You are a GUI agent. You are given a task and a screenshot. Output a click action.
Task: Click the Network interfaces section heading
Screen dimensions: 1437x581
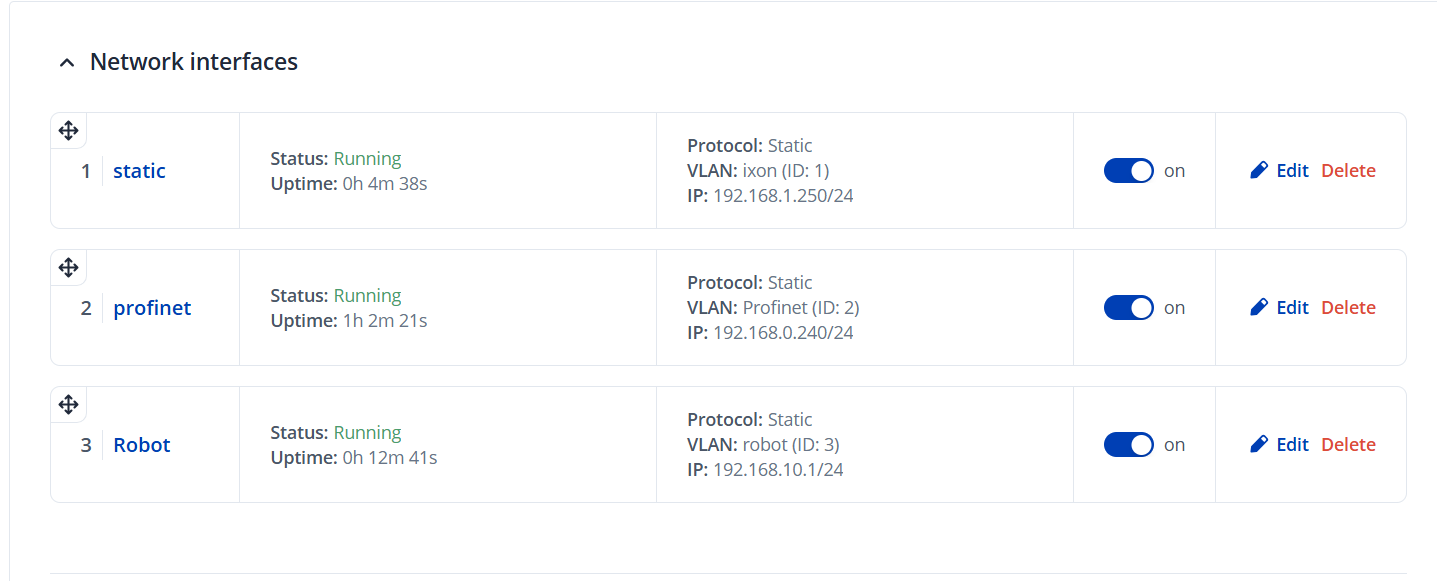[x=194, y=62]
